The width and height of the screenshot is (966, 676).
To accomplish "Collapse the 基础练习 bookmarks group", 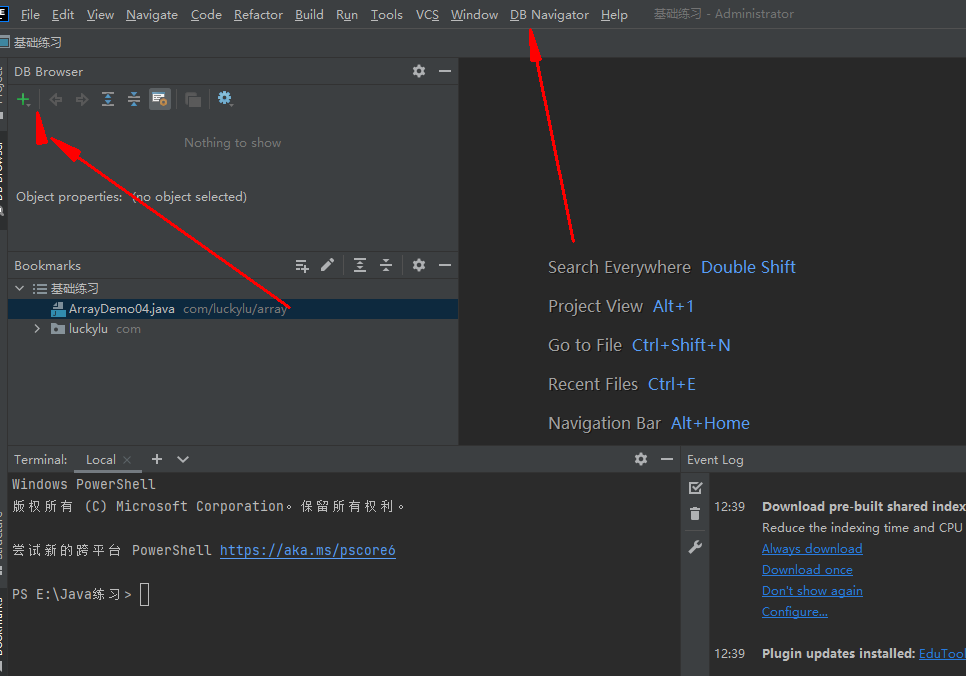I will point(19,288).
